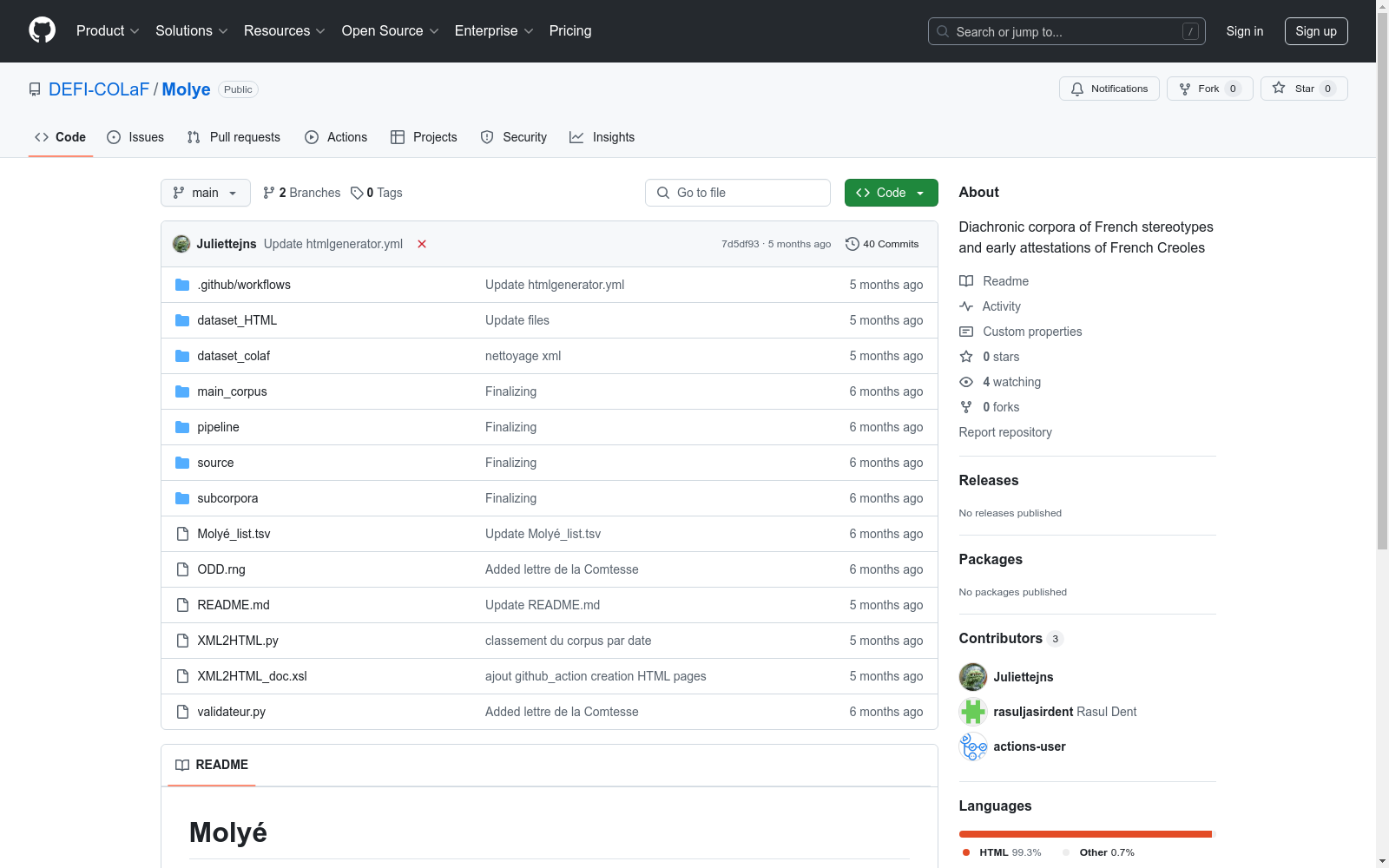This screenshot has height=868, width=1389.
Task: Click the tag icon beside 0 Tags
Action: pyautogui.click(x=357, y=193)
